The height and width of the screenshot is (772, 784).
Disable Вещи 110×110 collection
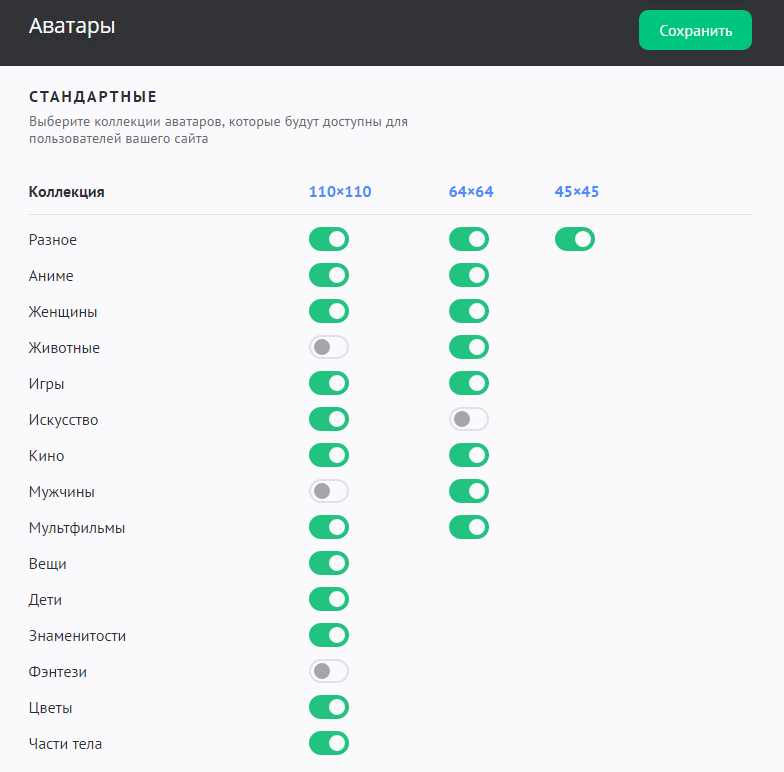tap(329, 564)
